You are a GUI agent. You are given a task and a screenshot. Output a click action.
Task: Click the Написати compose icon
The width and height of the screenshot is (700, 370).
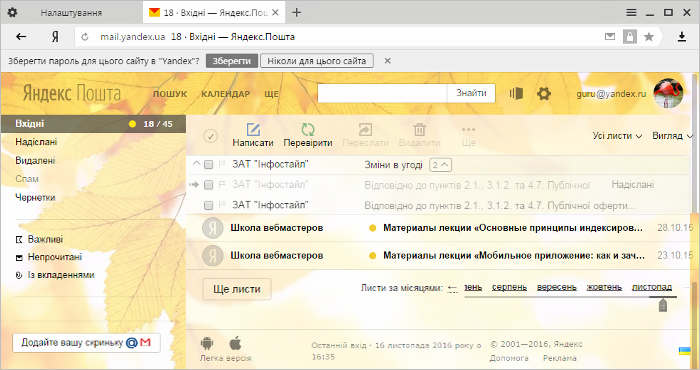click(253, 129)
